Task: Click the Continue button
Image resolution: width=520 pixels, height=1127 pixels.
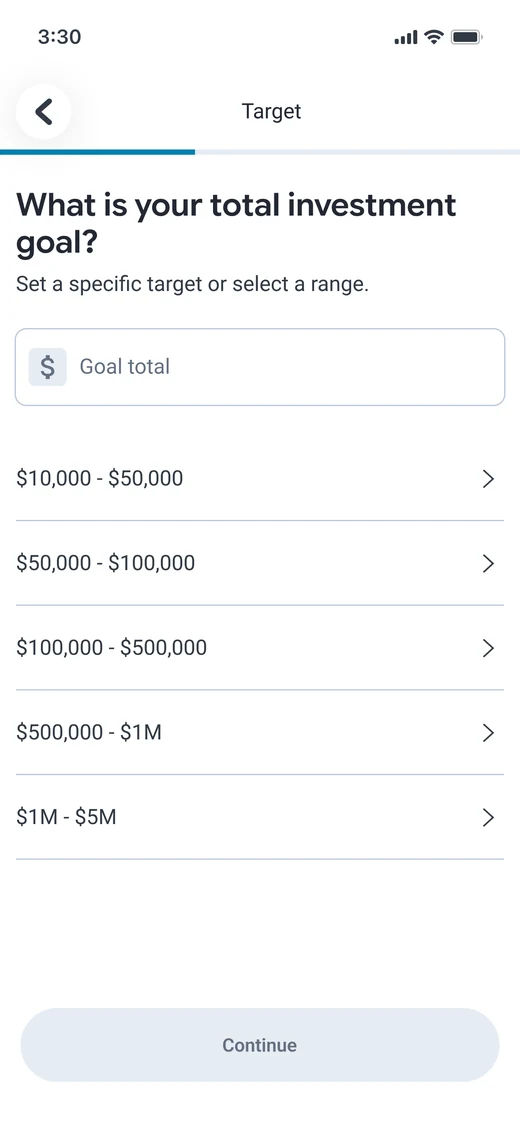Action: click(260, 1045)
